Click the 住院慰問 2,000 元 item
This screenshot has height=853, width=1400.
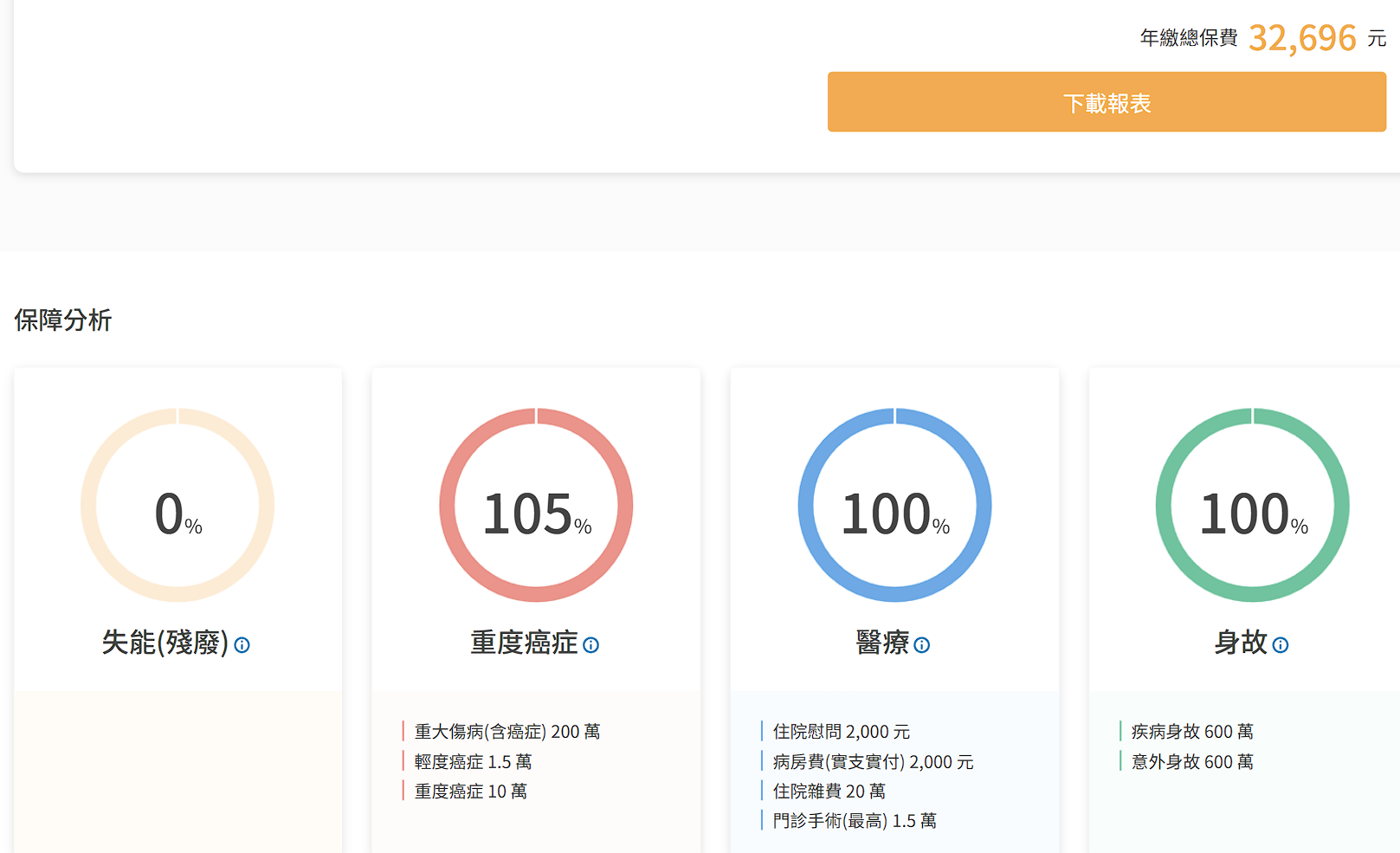pos(841,732)
